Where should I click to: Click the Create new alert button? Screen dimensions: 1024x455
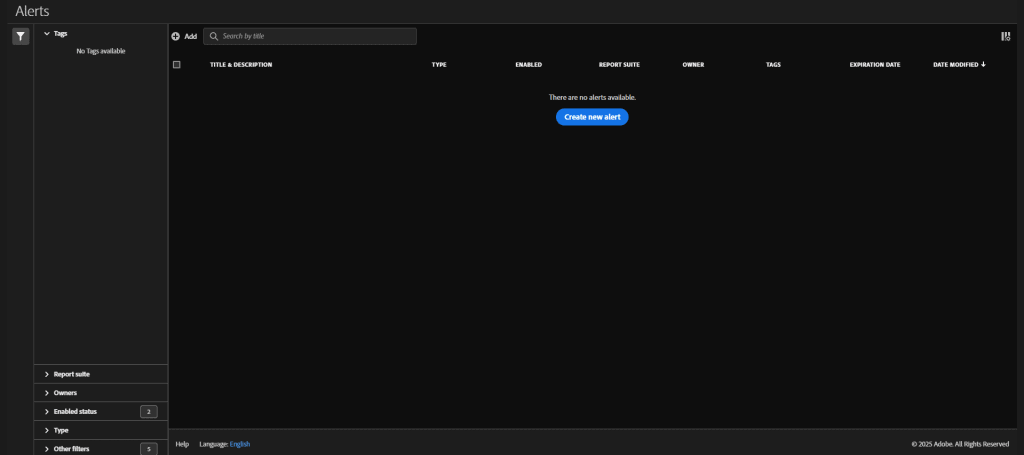coord(592,117)
